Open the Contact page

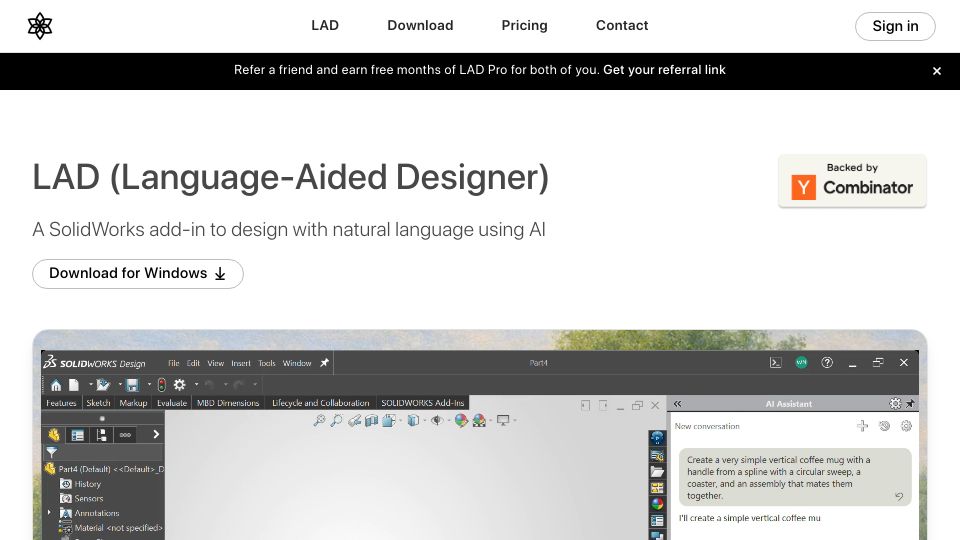click(x=621, y=26)
